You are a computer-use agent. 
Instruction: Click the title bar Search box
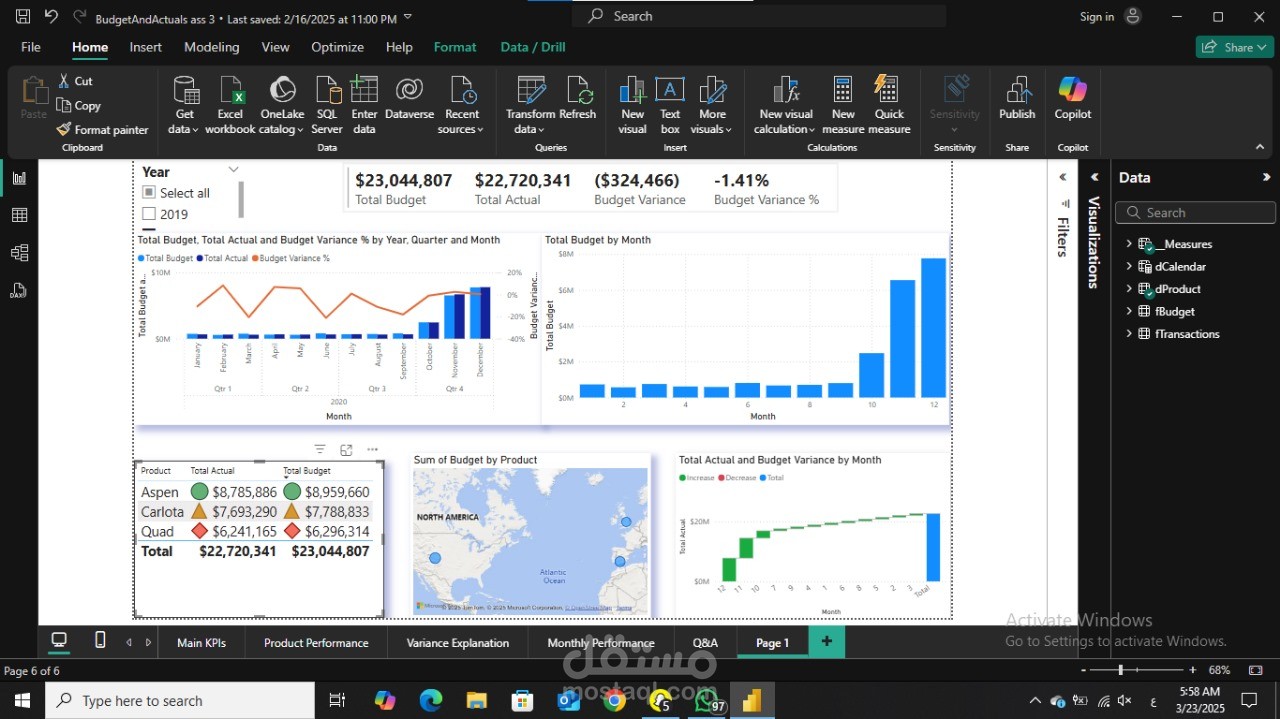coord(759,16)
